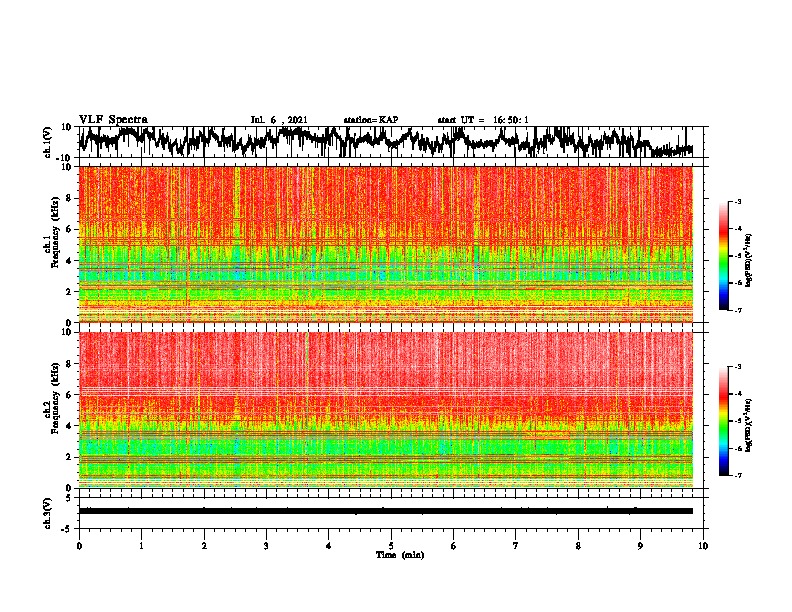Click the time axis tick label '8'

click(578, 546)
